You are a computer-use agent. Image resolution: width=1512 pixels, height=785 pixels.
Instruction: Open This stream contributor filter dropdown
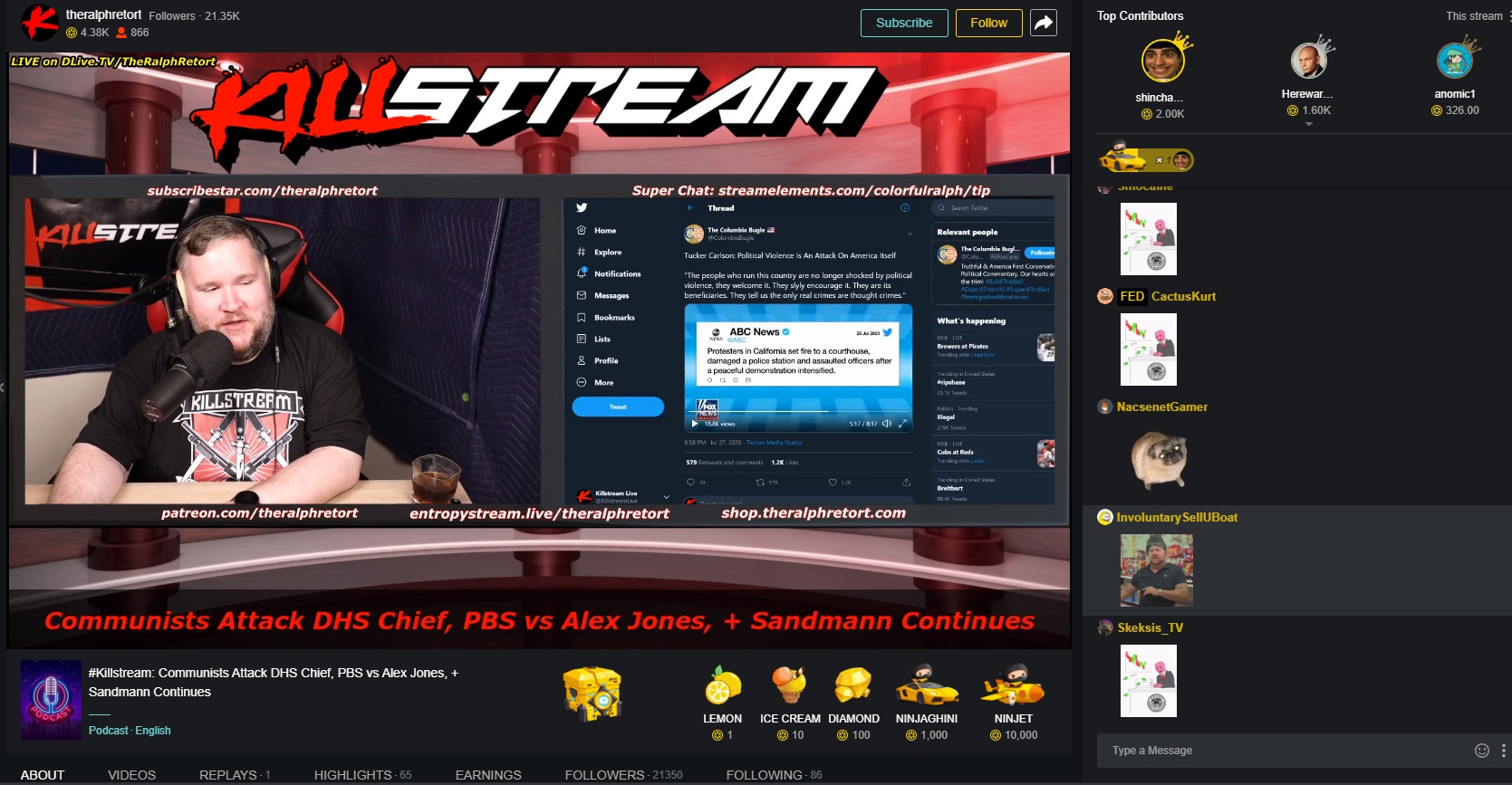click(x=1477, y=16)
